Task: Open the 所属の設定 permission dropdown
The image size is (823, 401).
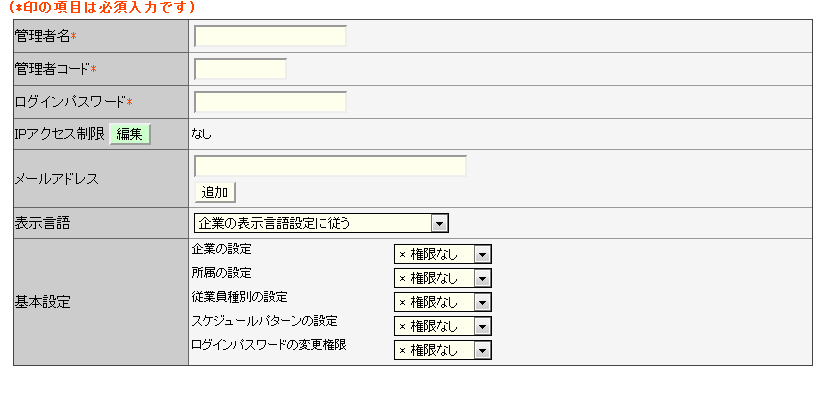Action: (x=442, y=278)
